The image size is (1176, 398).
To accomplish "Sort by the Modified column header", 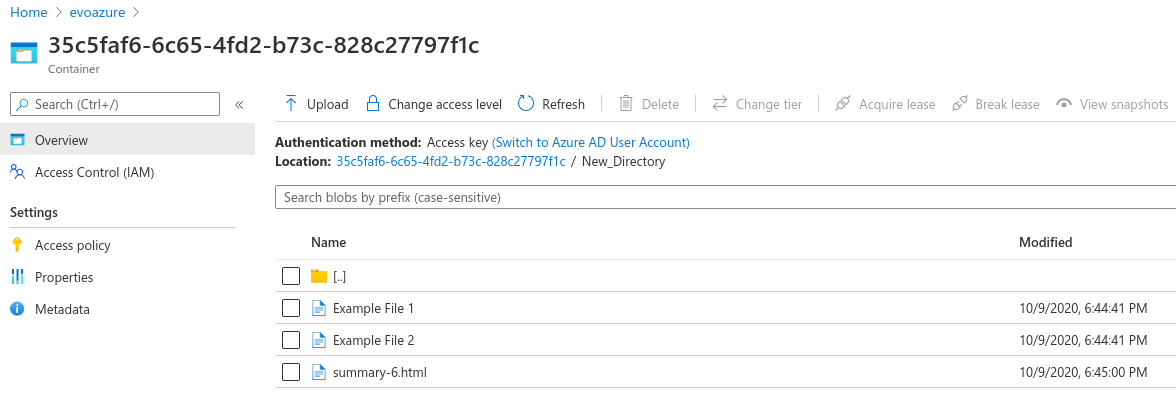I will pos(1046,242).
